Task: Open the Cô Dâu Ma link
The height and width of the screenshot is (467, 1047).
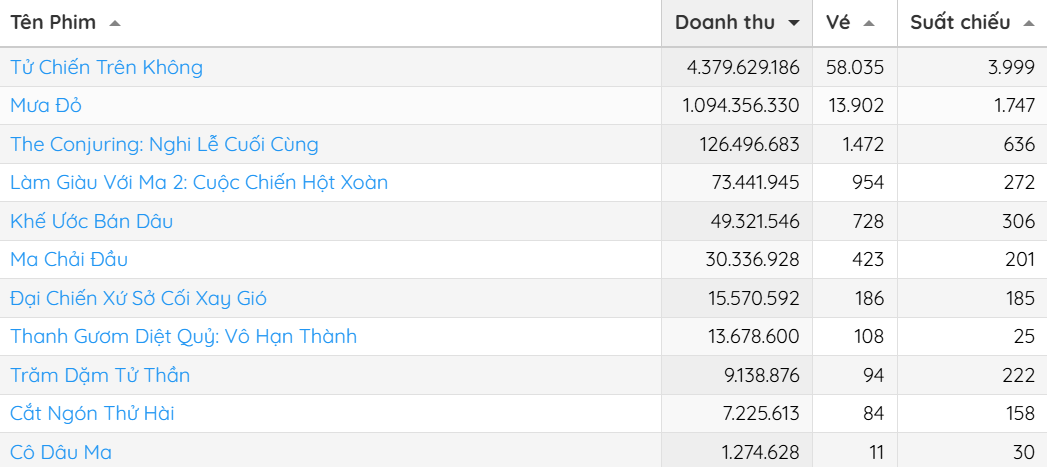Action: [61, 452]
